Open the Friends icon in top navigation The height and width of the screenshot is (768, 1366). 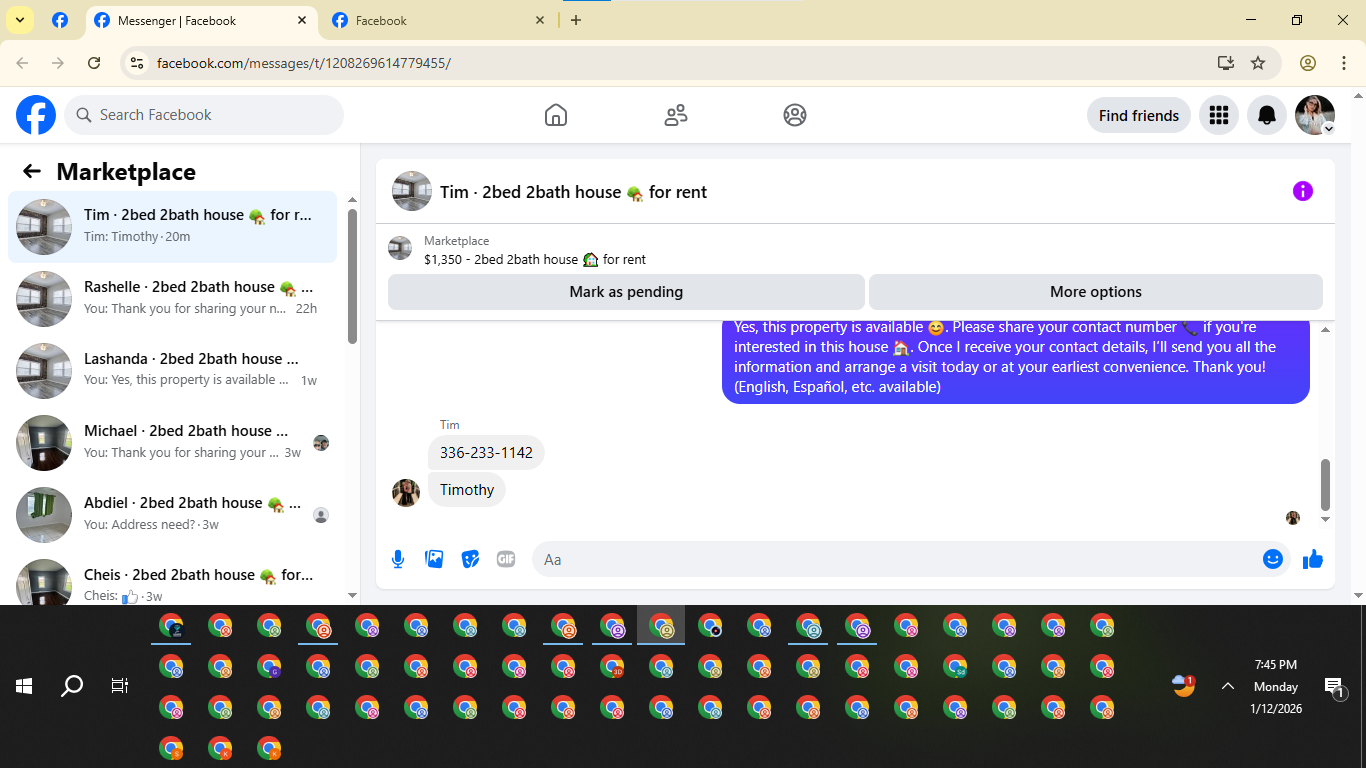[x=676, y=115]
